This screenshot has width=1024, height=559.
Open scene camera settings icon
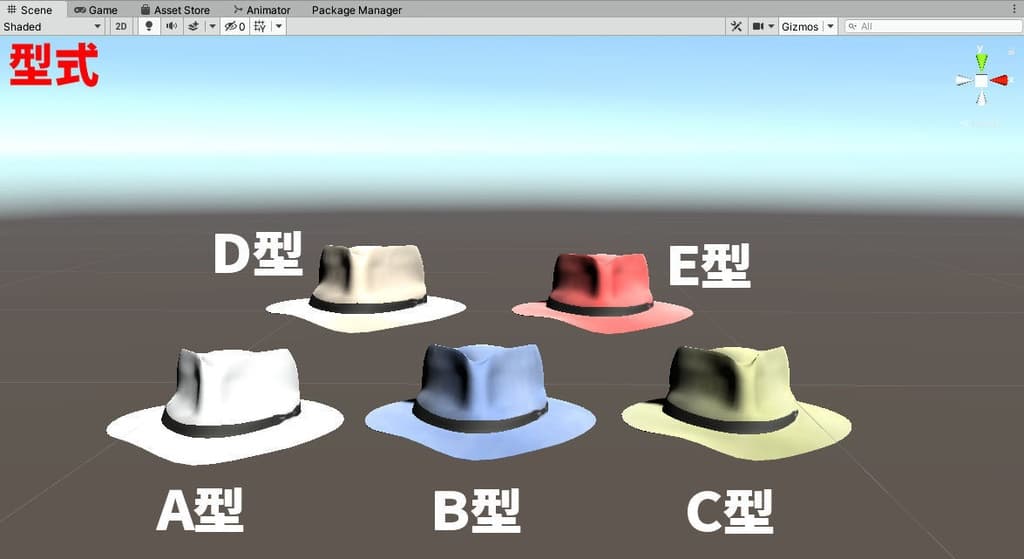[x=758, y=26]
